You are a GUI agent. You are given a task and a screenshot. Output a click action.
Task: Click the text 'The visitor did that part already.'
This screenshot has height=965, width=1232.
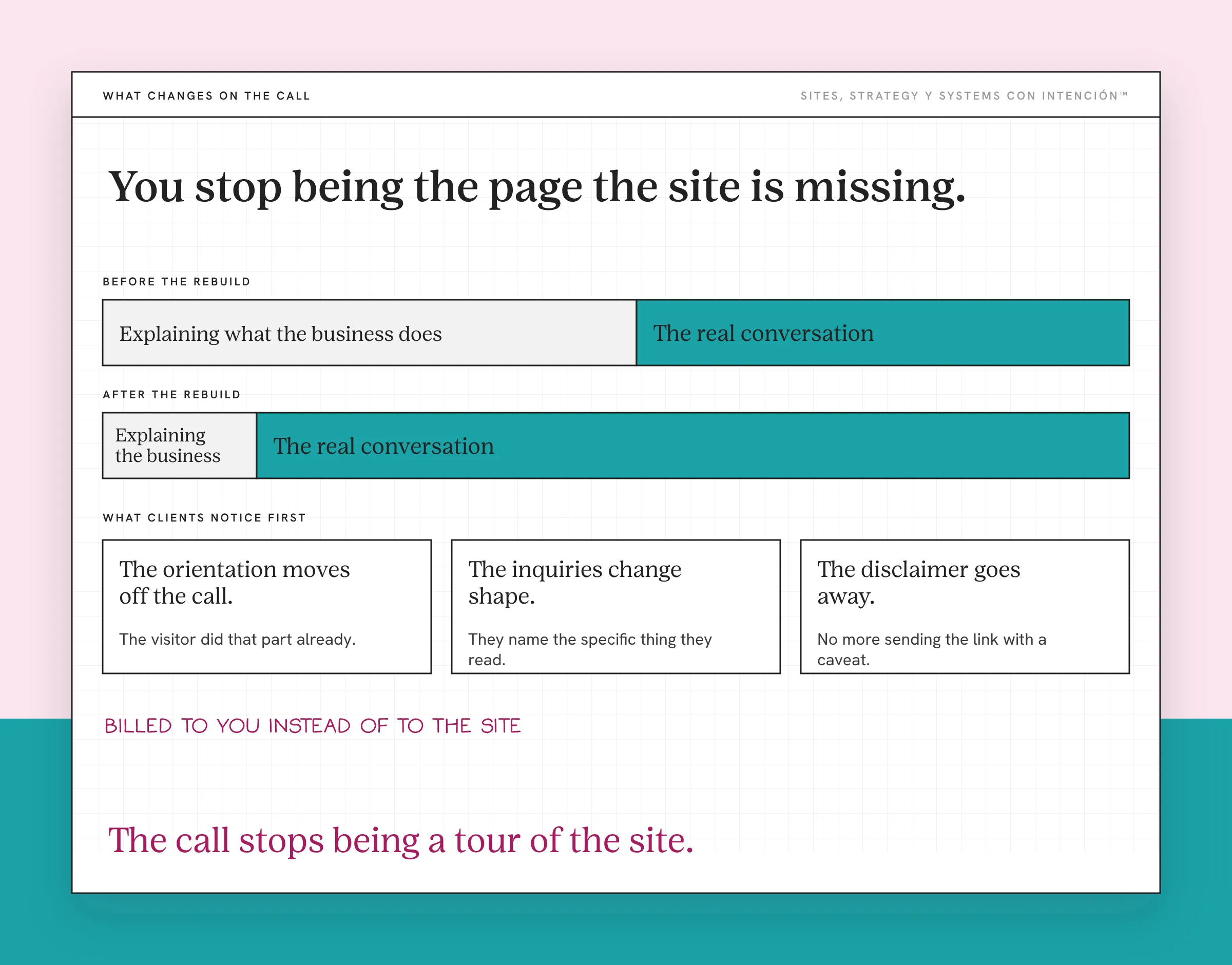point(237,640)
